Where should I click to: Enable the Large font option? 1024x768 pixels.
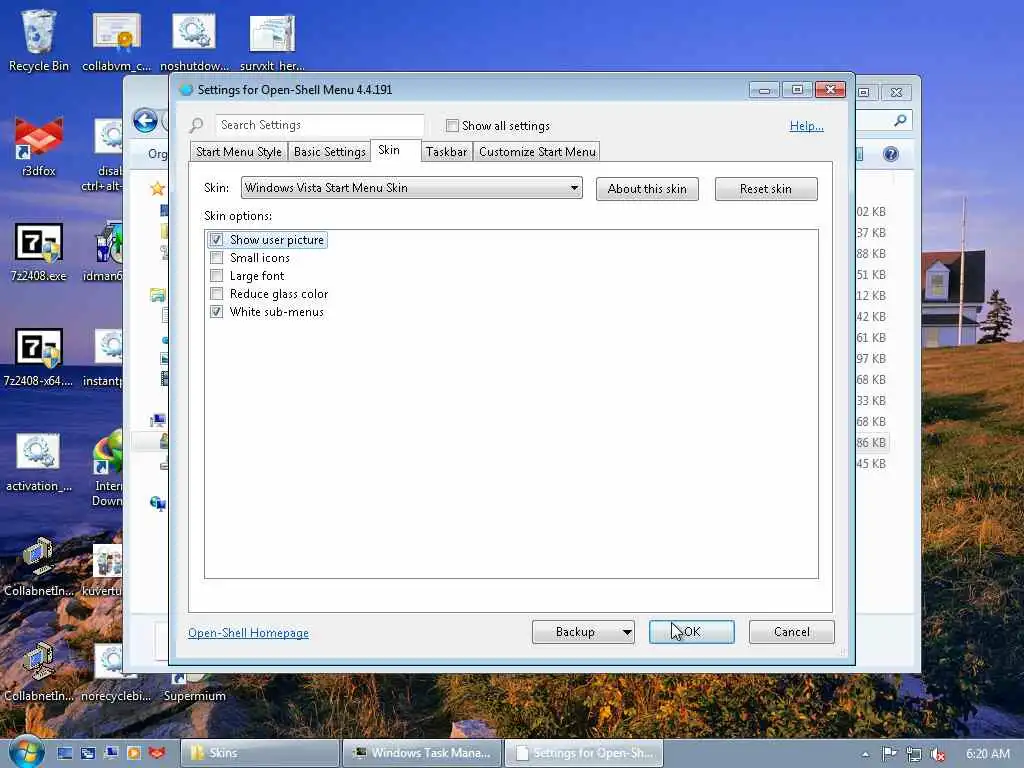click(x=216, y=276)
